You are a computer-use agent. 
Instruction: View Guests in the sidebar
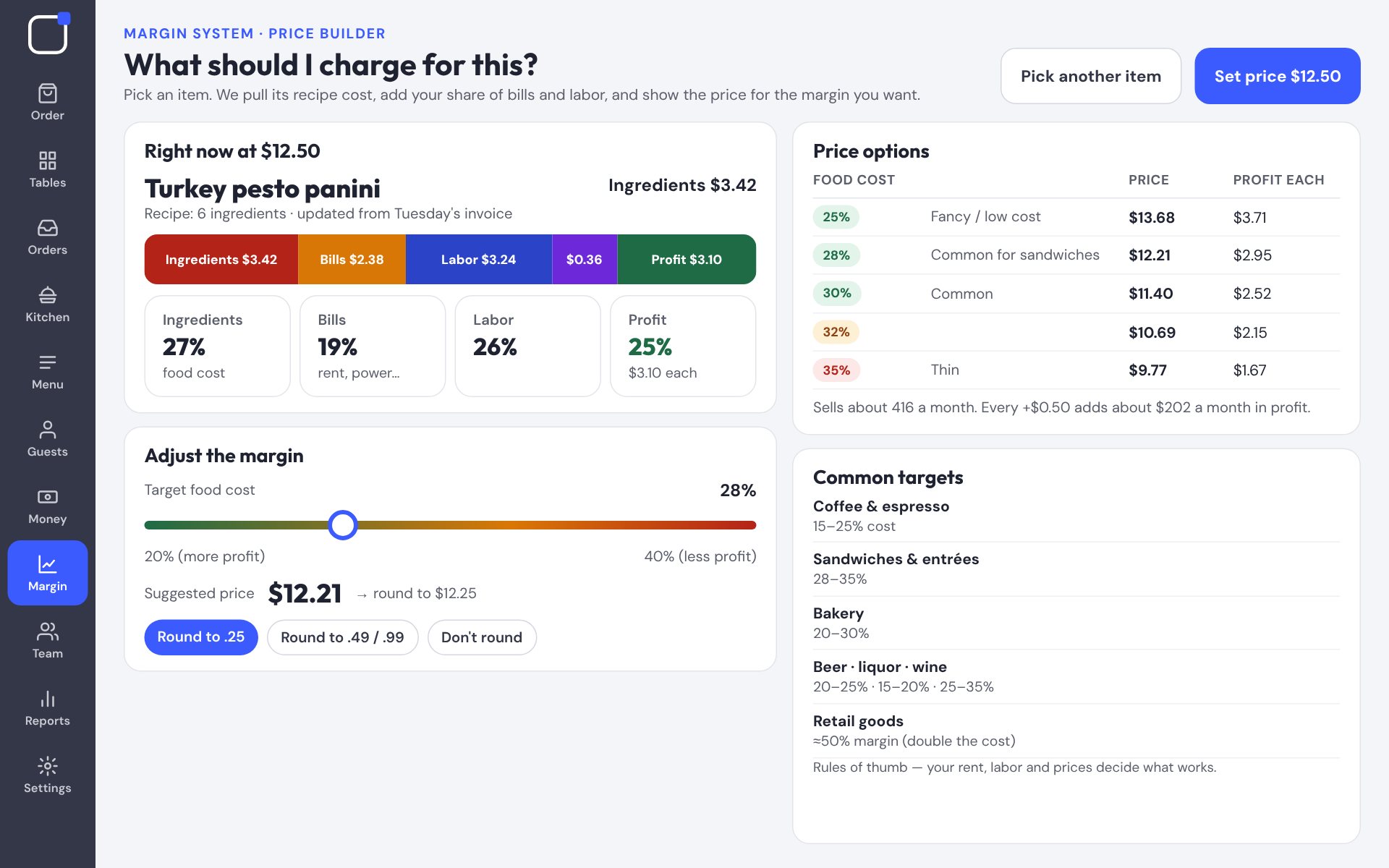tap(48, 438)
